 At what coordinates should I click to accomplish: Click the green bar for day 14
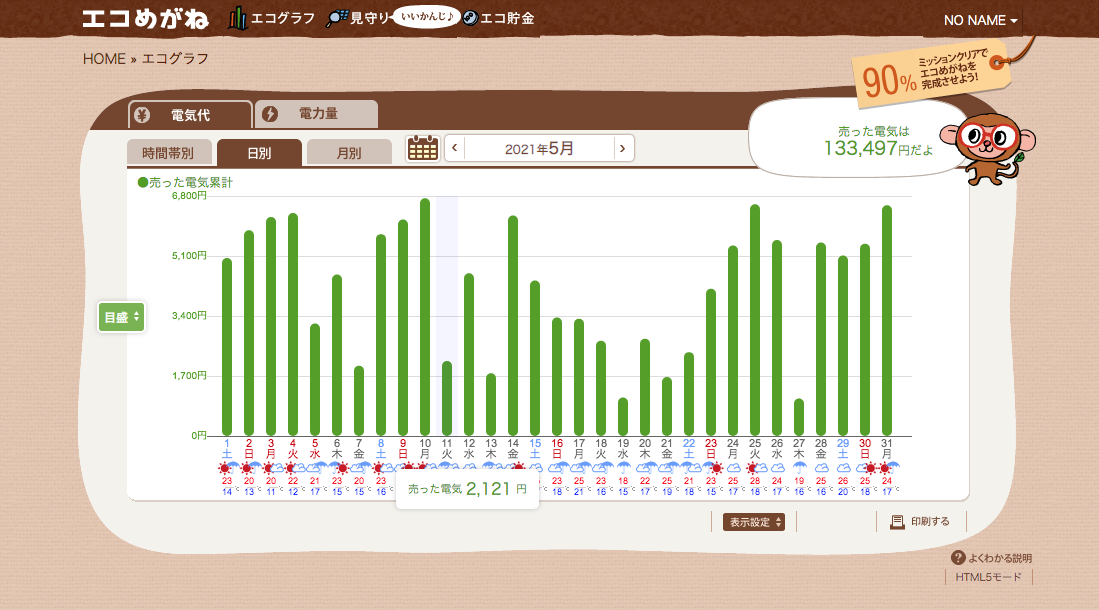[x=513, y=325]
